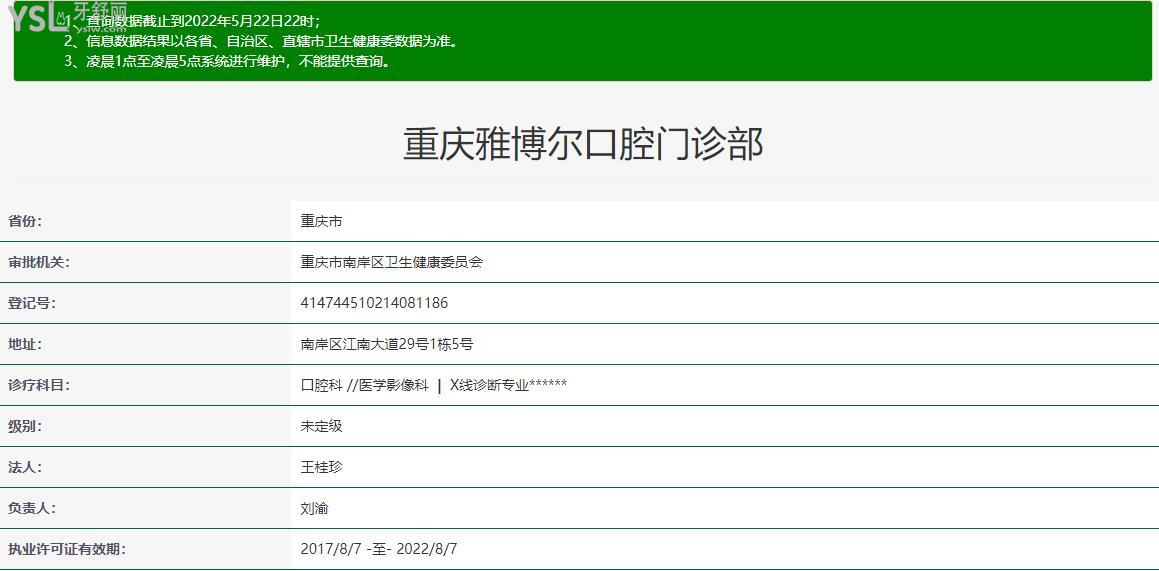This screenshot has width=1159, height=571.
Task: Select the value 重庆市南岸区卫生健康委员会
Action: [x=392, y=261]
